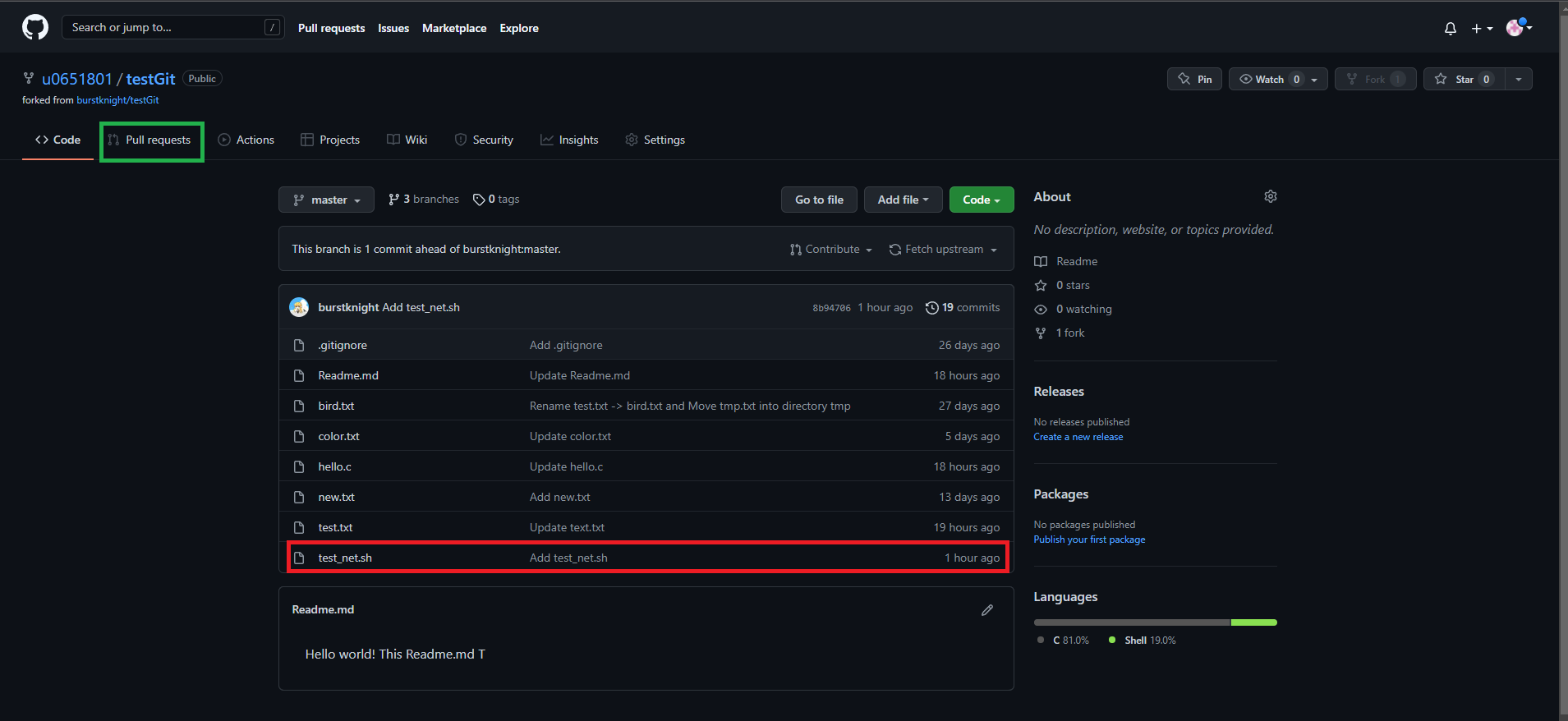
Task: Click Issues in the top navigation
Action: [393, 28]
